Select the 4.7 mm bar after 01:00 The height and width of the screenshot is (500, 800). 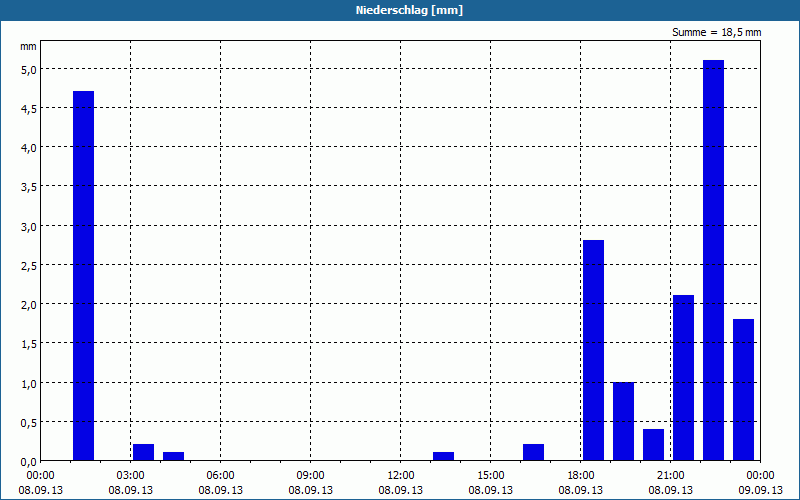pyautogui.click(x=83, y=276)
